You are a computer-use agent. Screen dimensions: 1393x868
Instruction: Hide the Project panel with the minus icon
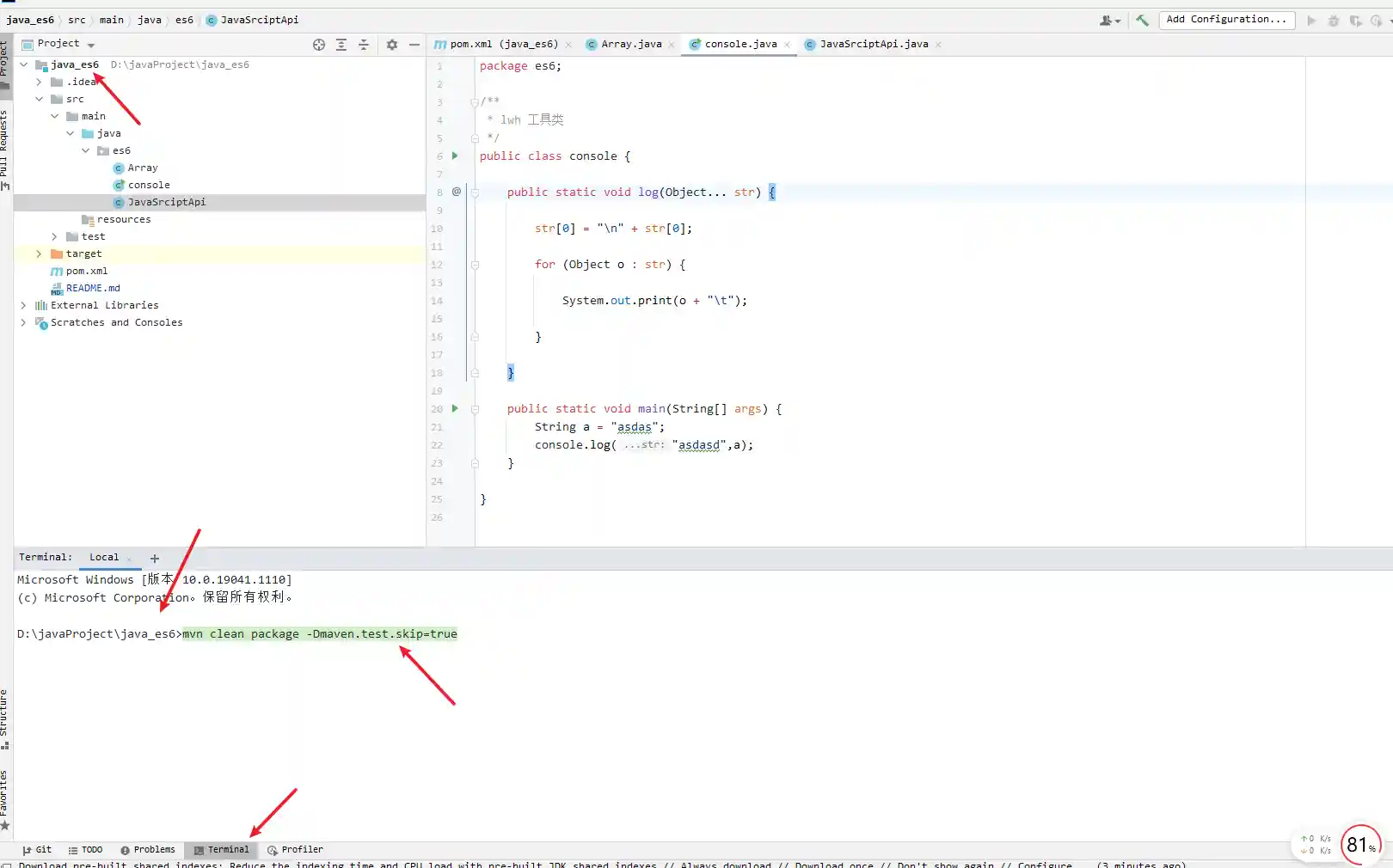tap(414, 45)
